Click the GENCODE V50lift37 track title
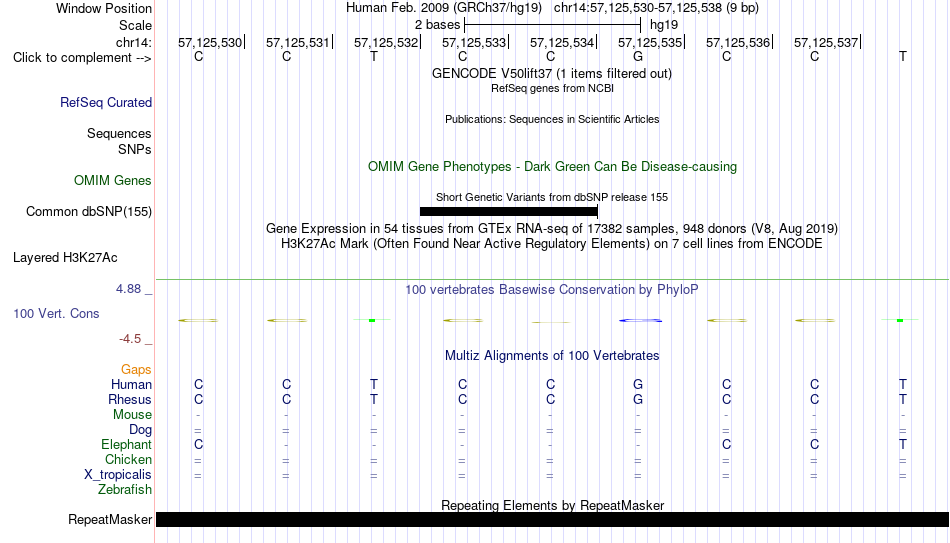Image resolution: width=950 pixels, height=543 pixels. (x=552, y=73)
